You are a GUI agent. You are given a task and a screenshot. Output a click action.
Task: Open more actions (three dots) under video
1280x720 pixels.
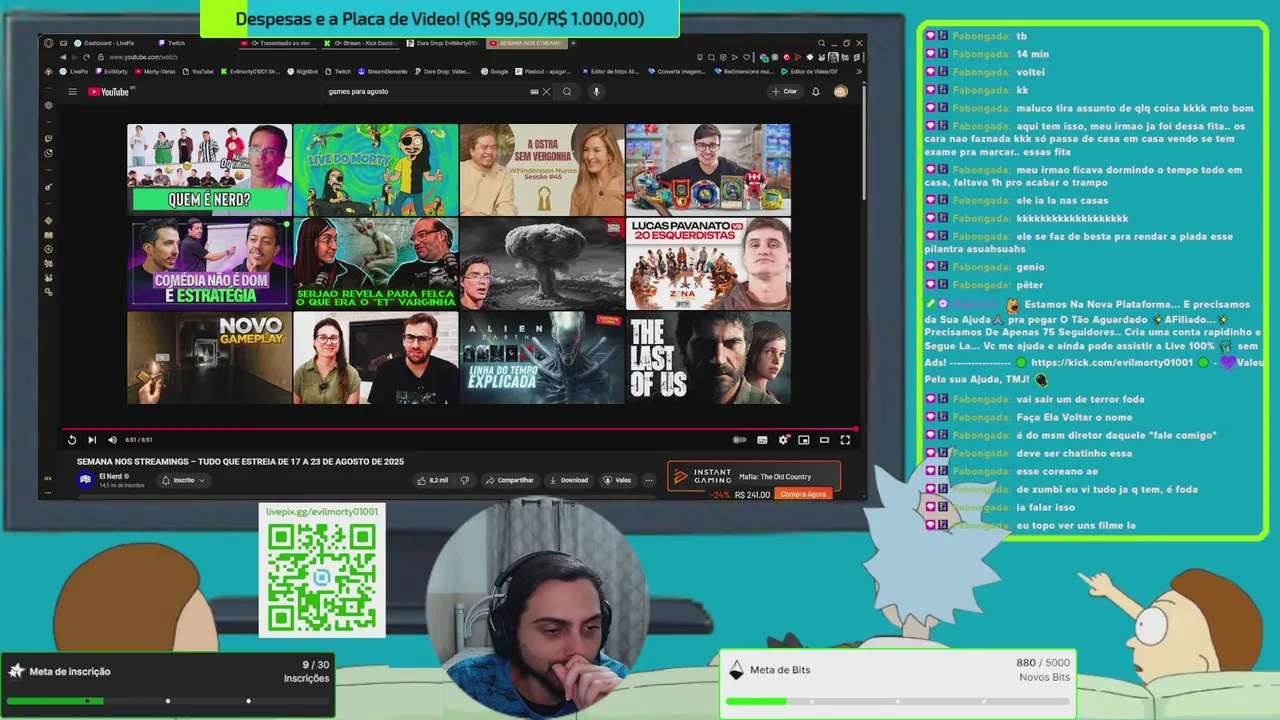point(649,480)
